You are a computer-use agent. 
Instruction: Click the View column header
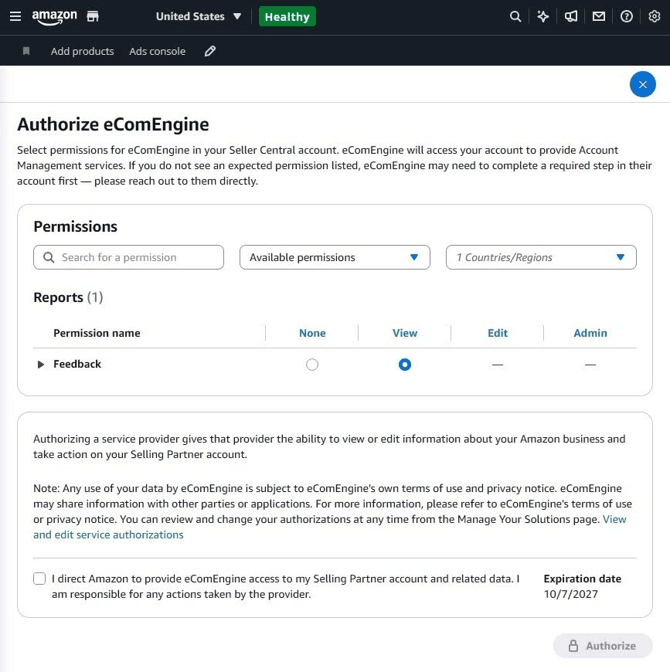405,333
